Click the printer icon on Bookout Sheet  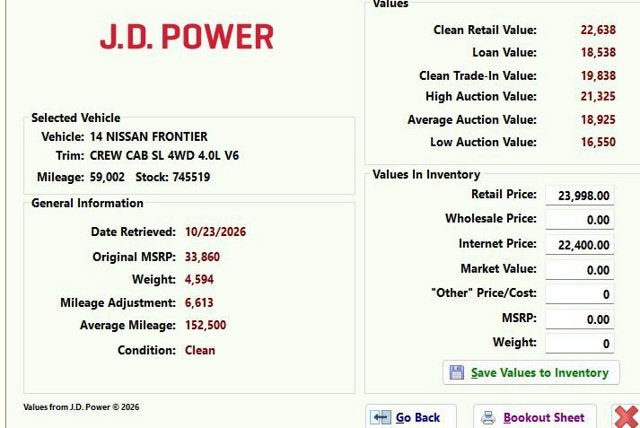[488, 417]
